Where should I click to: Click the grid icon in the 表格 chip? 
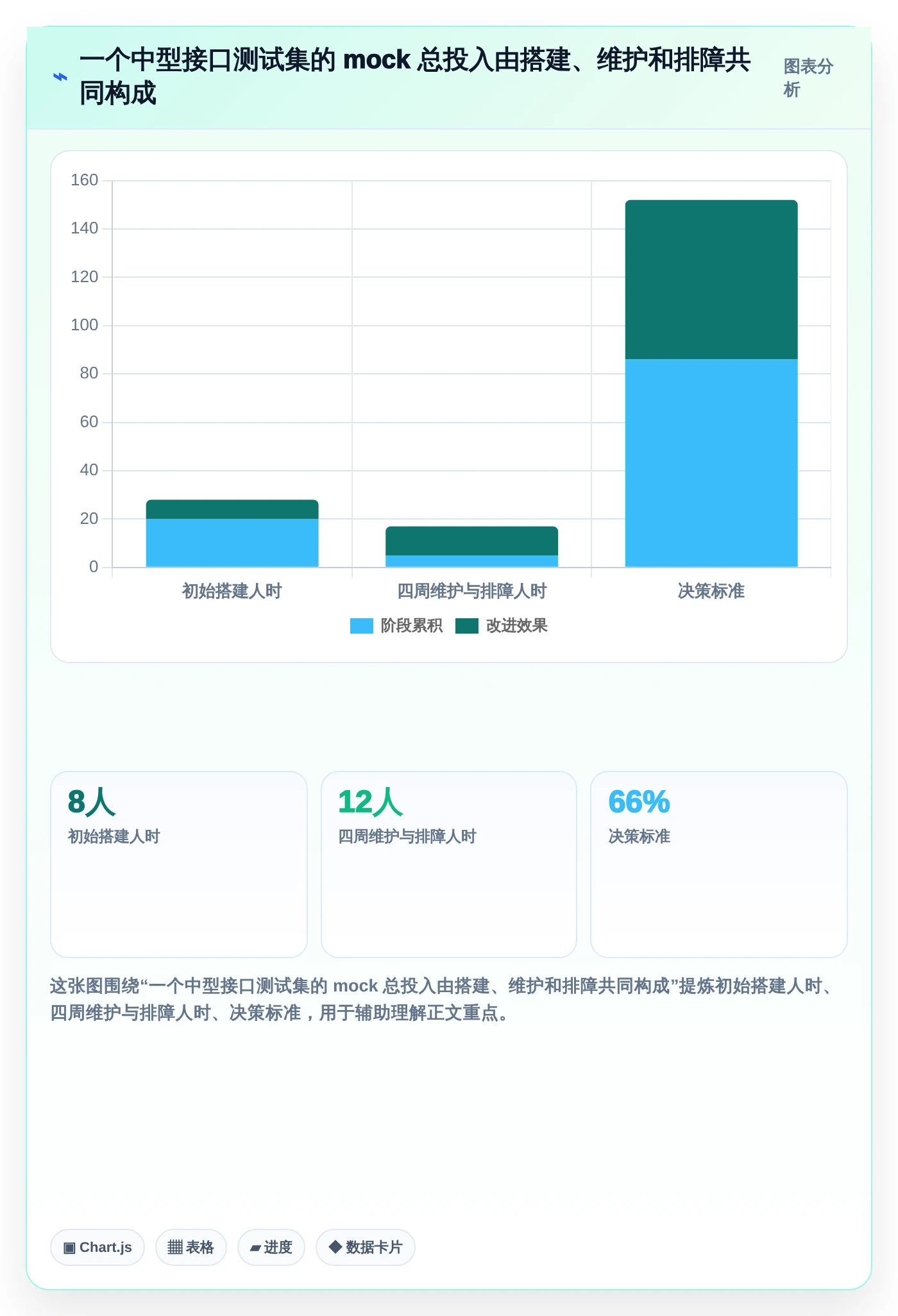coord(175,1247)
